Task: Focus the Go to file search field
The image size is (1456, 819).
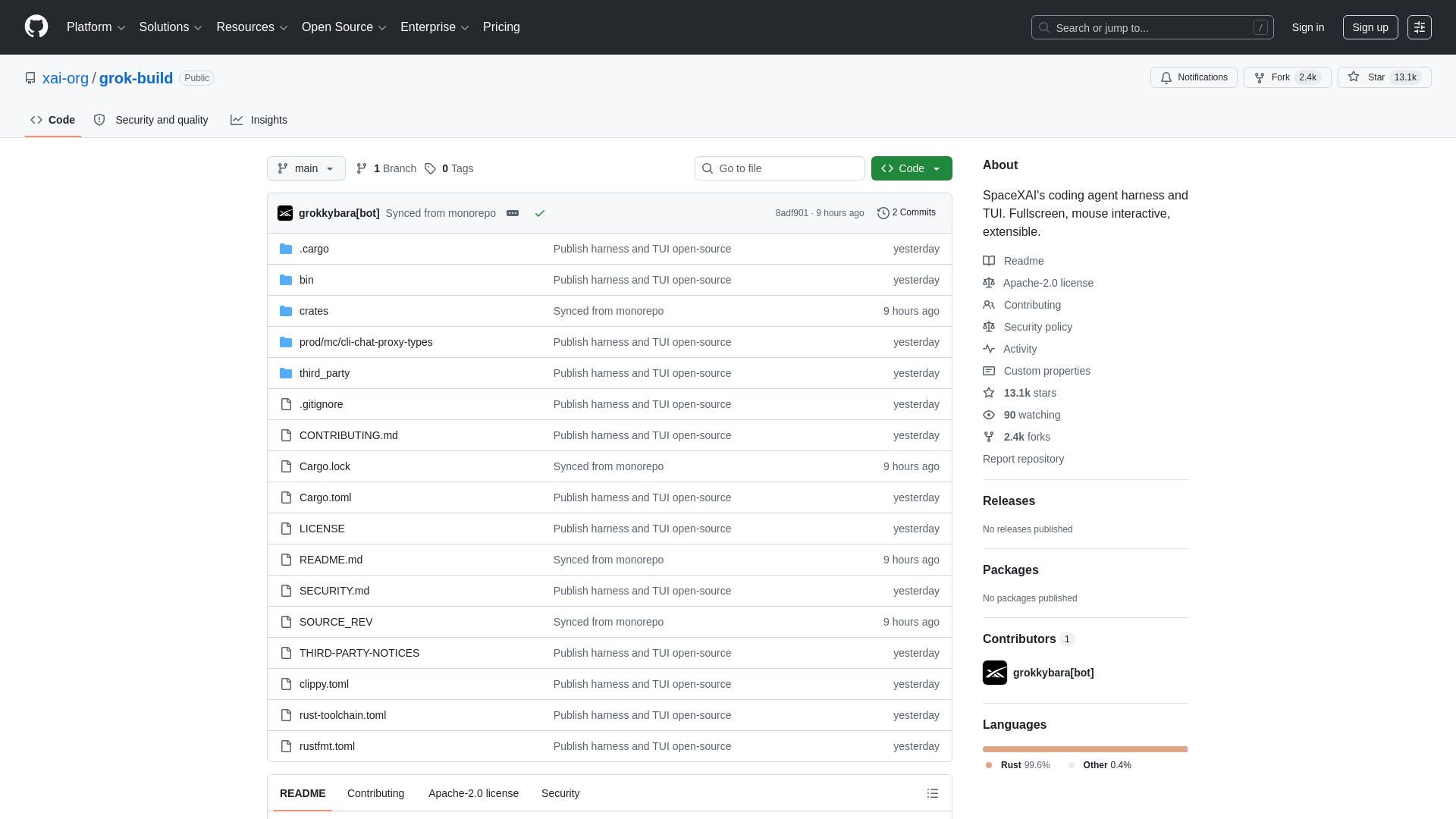Action: click(x=780, y=168)
